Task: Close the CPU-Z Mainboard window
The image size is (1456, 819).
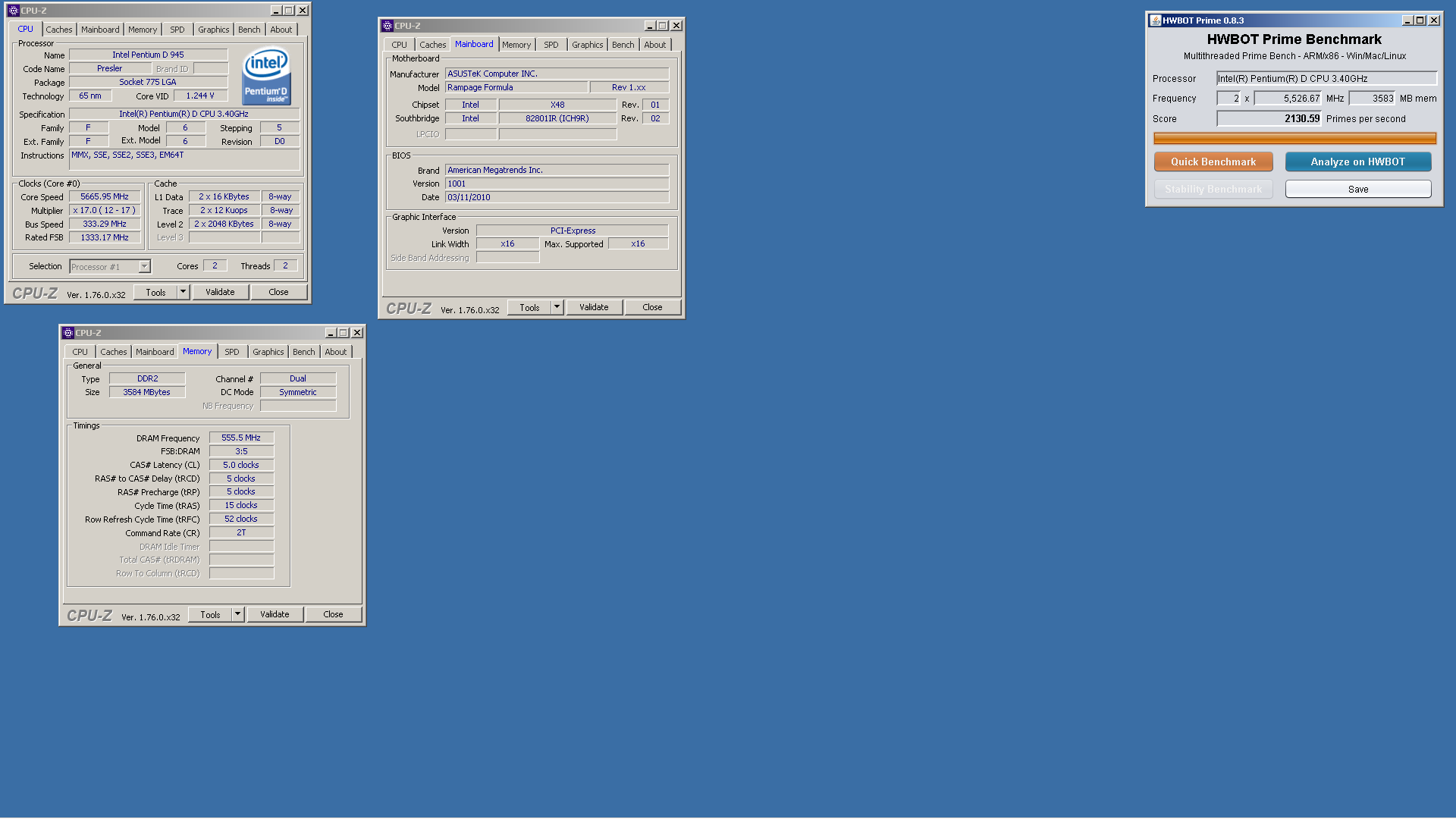Action: coord(676,26)
